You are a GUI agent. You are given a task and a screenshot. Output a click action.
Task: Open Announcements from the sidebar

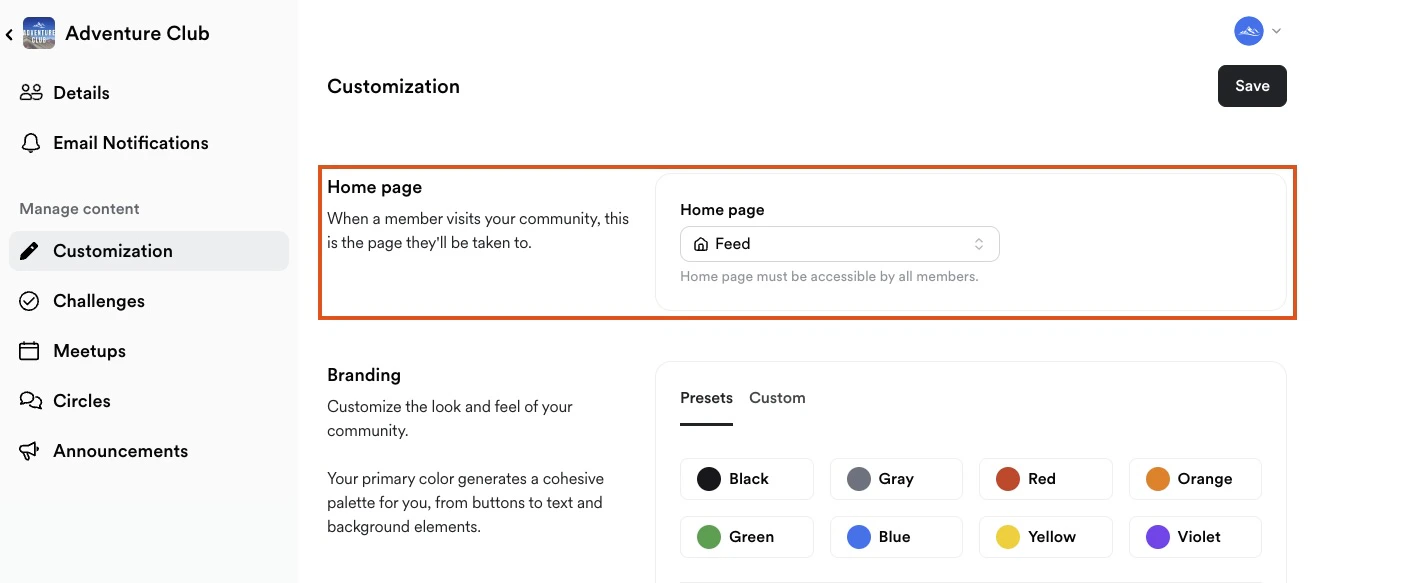click(x=120, y=450)
